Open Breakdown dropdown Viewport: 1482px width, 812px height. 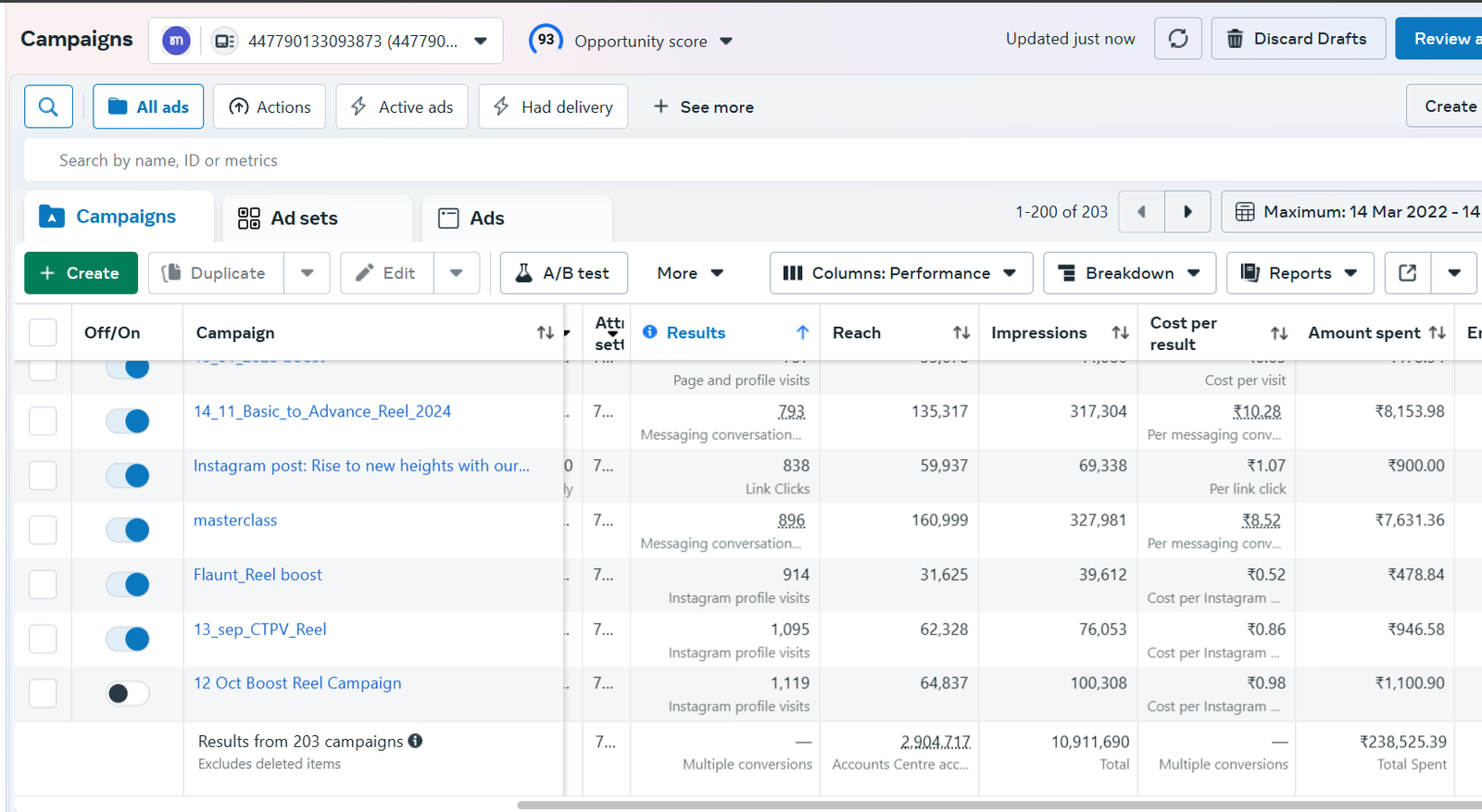tap(1129, 273)
